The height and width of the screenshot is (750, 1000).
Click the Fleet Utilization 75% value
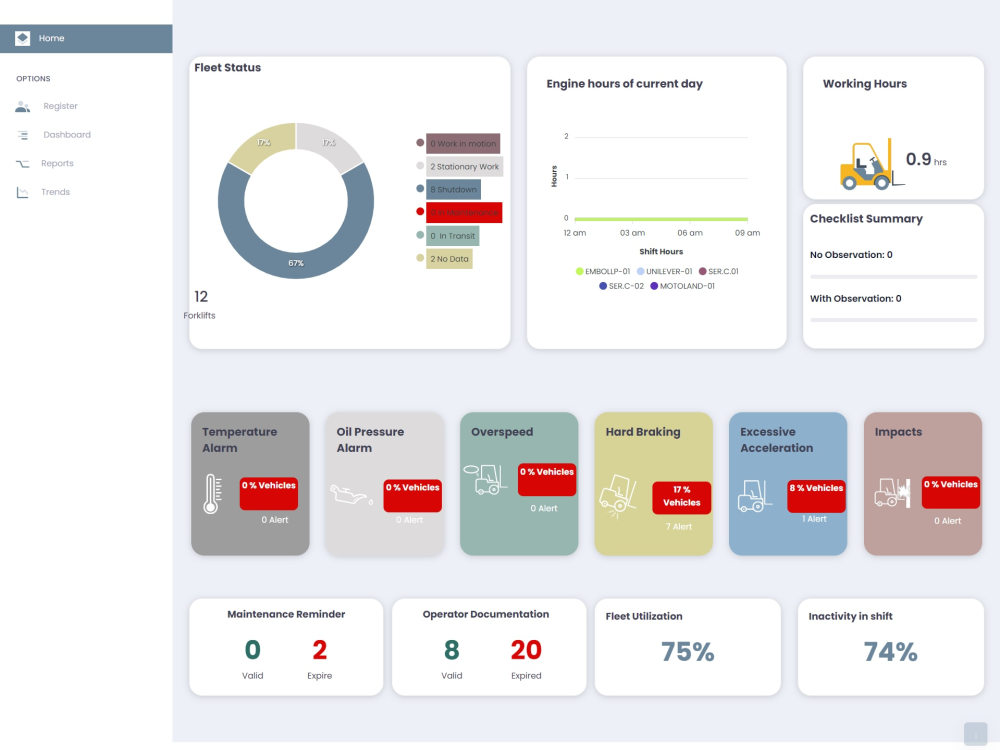[688, 652]
